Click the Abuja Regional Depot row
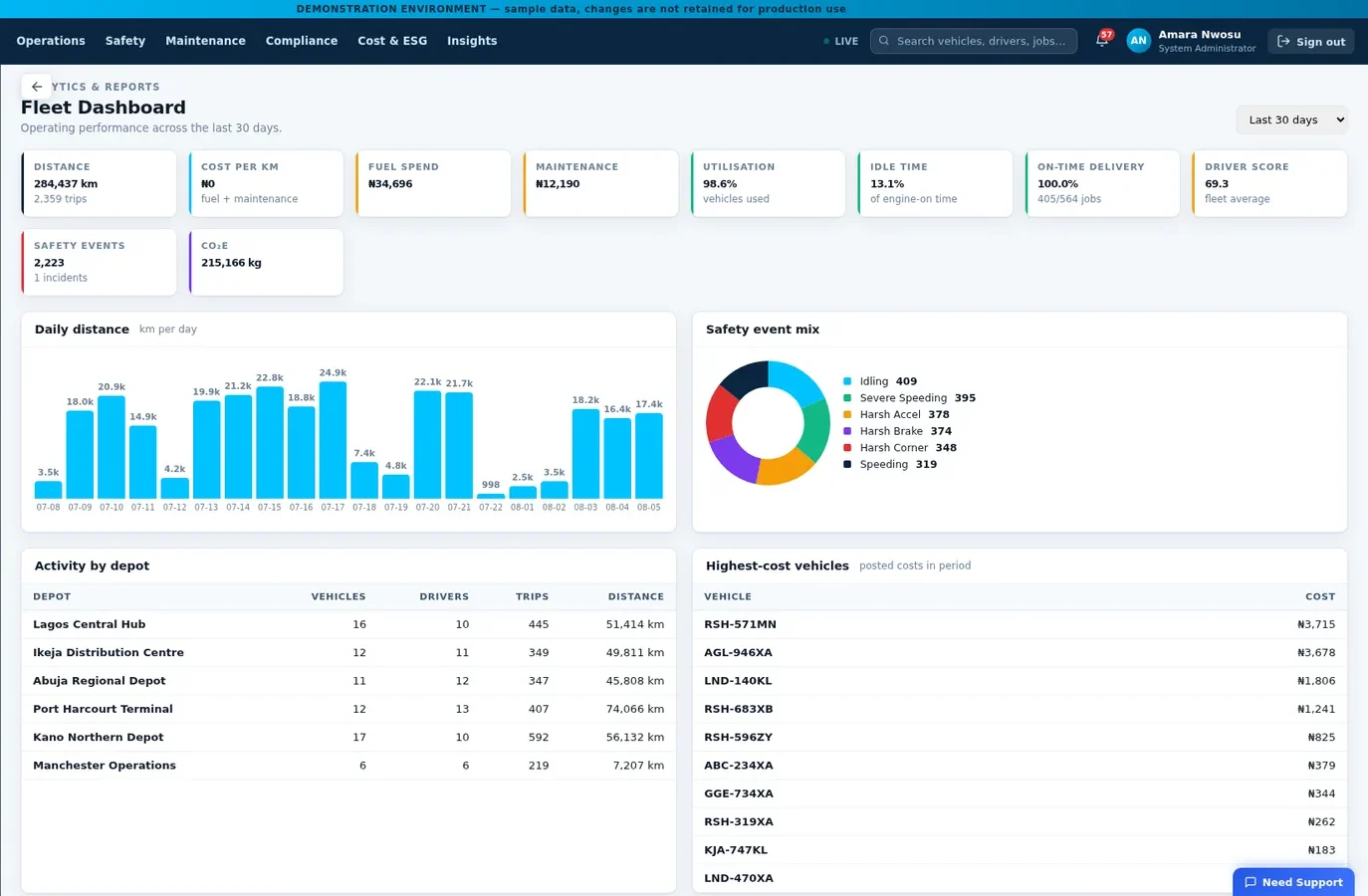This screenshot has width=1368, height=896. [x=348, y=681]
